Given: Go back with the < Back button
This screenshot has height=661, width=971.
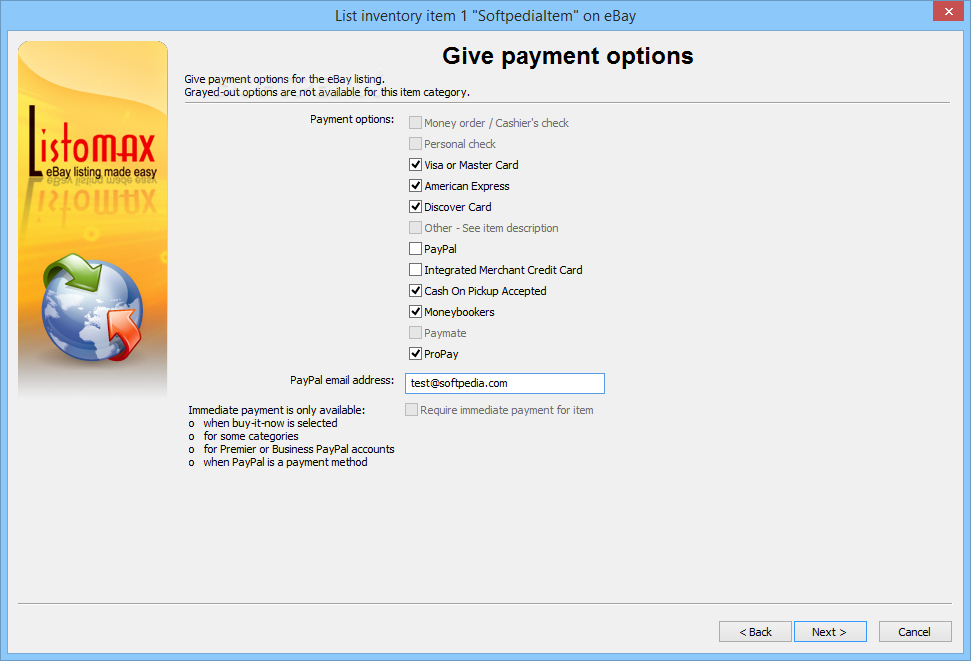Looking at the screenshot, I should point(755,632).
